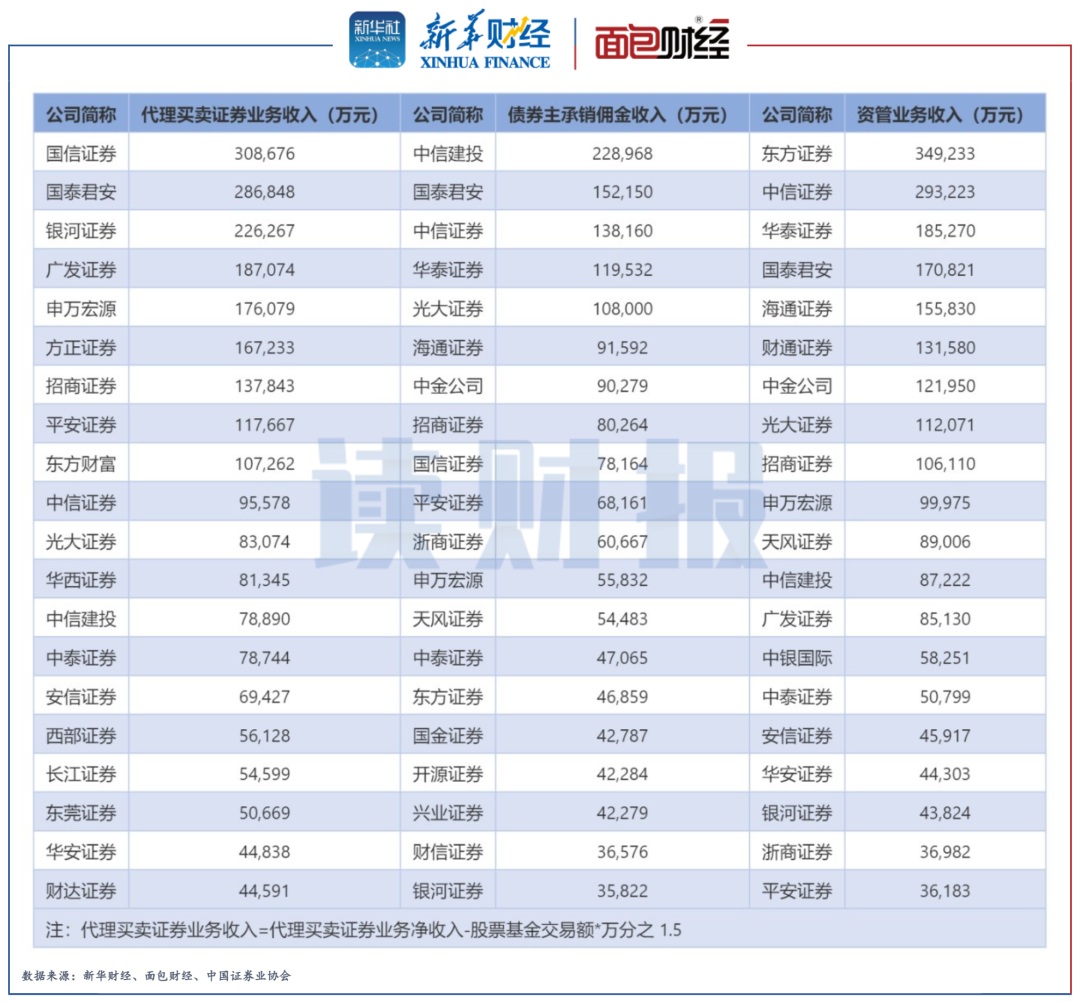Click the value 152,150
The width and height of the screenshot is (1080, 1003).
tap(623, 192)
